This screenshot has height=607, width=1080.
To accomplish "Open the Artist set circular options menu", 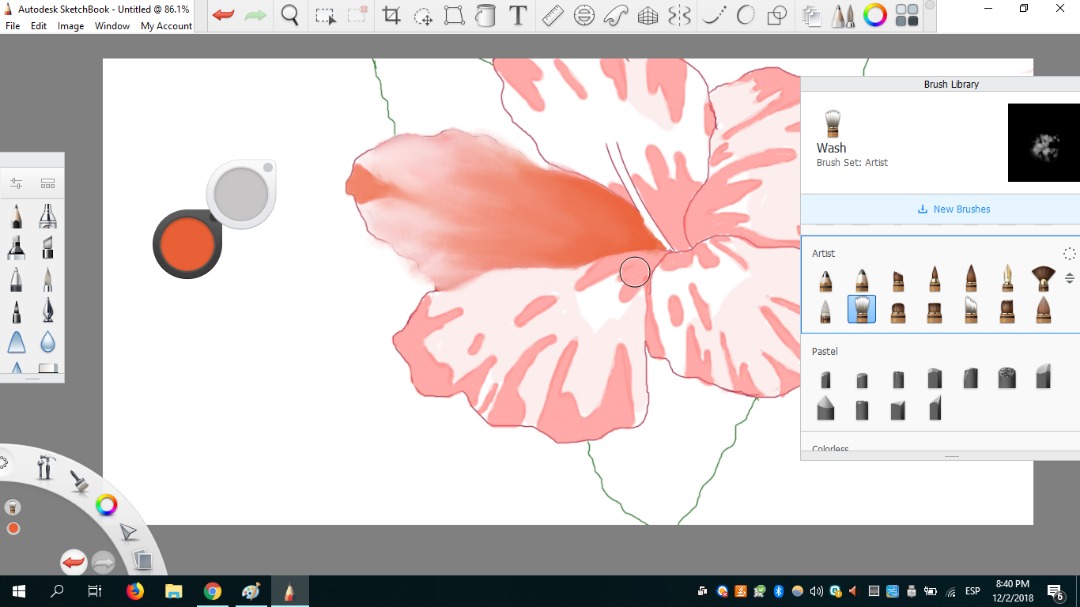I will pyautogui.click(x=1069, y=254).
